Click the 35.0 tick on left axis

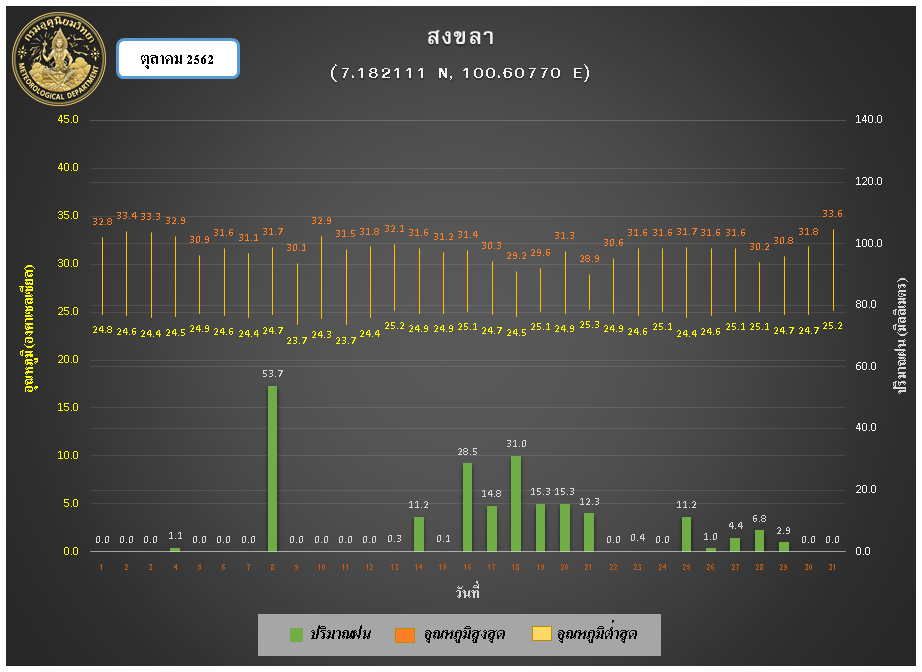[68, 216]
